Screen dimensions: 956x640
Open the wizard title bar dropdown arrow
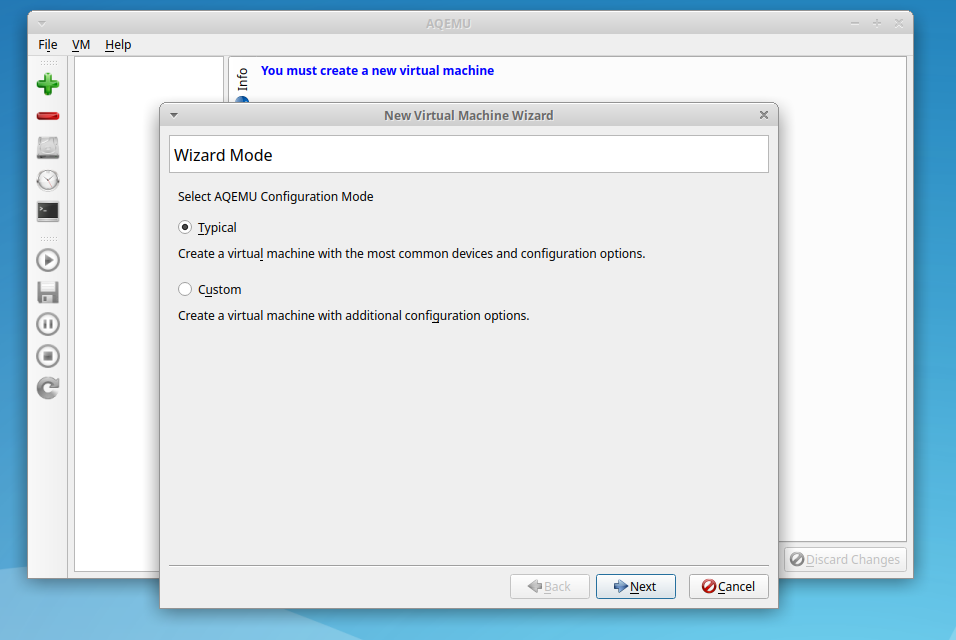click(x=174, y=115)
